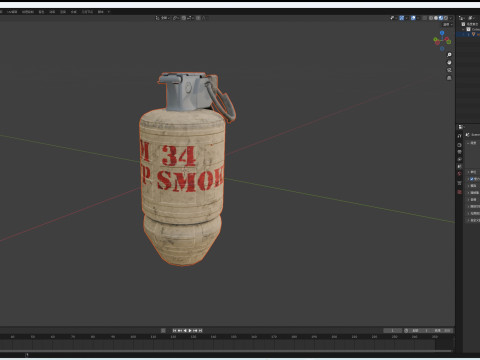Switch to the Shading workspace tab
This screenshot has width=480, height=360.
pos(41,12)
